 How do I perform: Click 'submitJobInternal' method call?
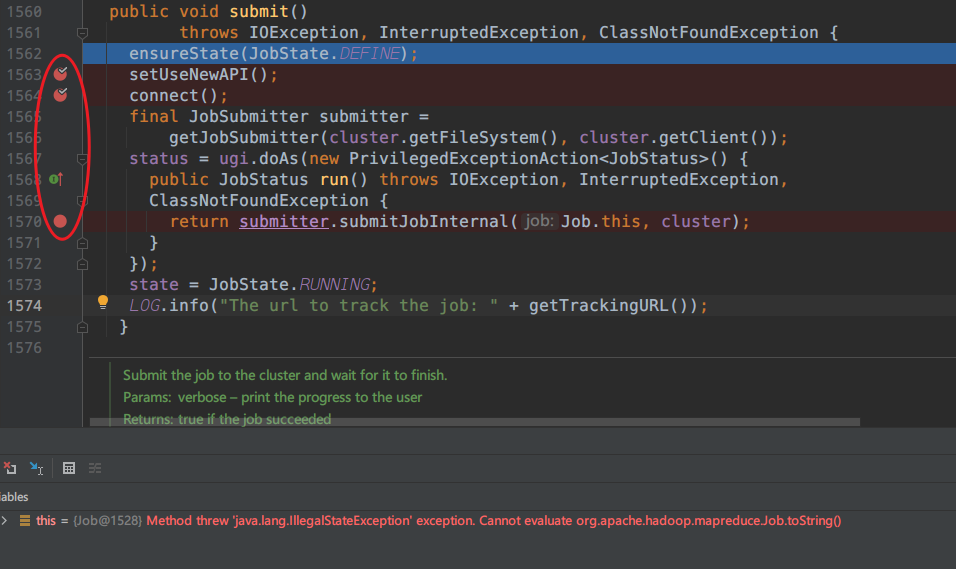424,221
